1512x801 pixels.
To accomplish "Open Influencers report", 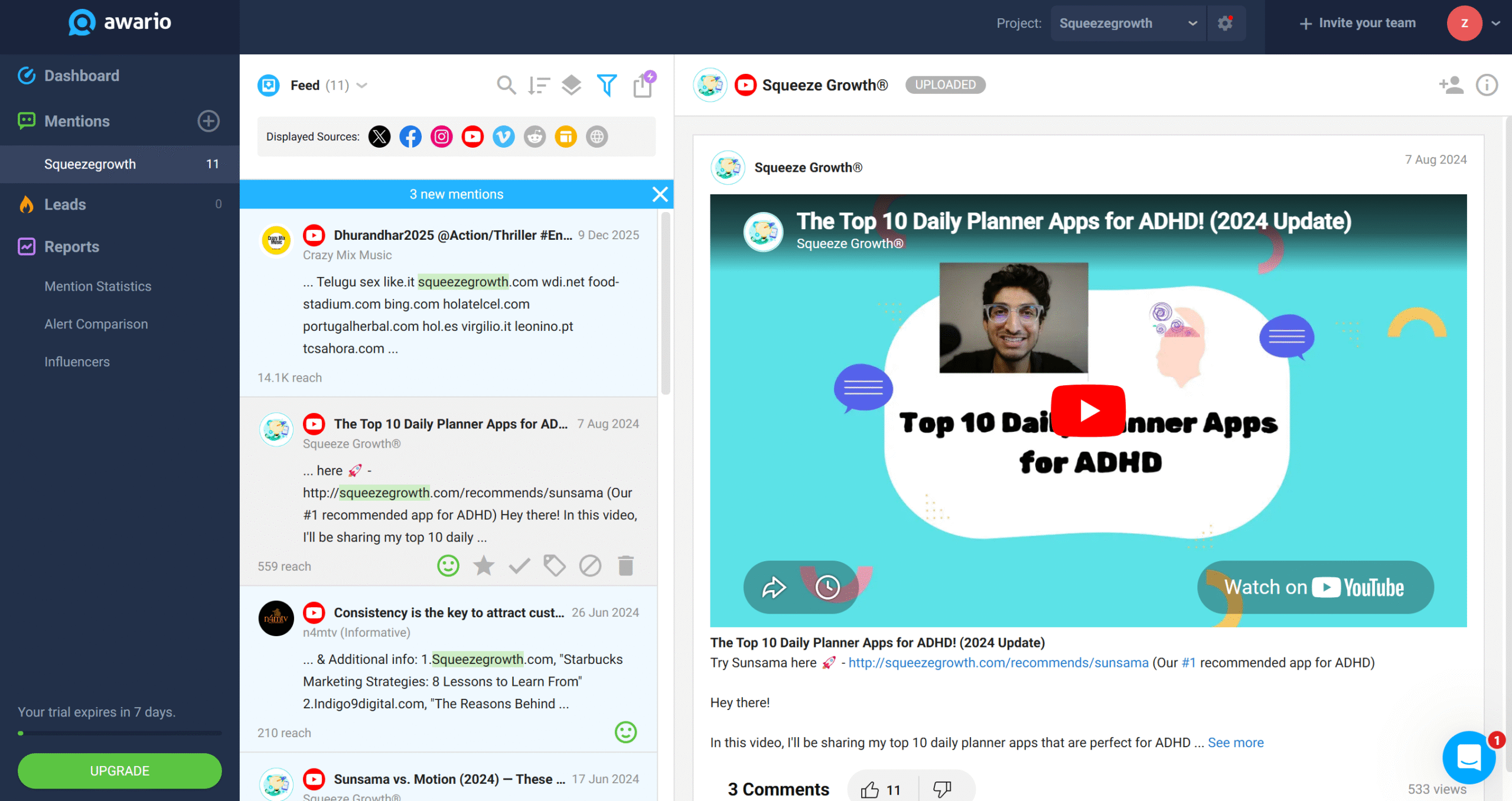I will (77, 362).
